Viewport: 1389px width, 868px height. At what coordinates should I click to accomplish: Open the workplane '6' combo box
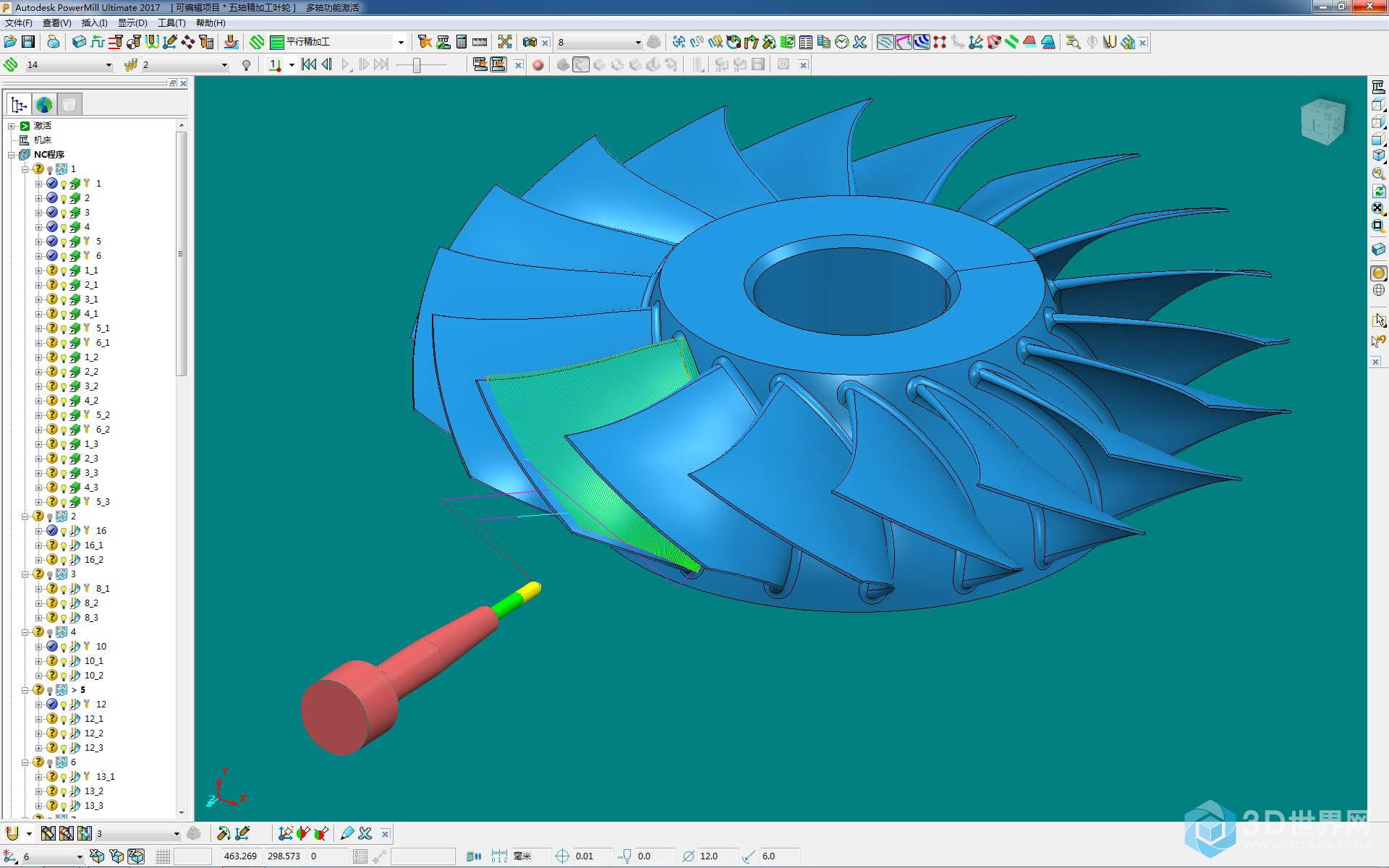(x=52, y=856)
